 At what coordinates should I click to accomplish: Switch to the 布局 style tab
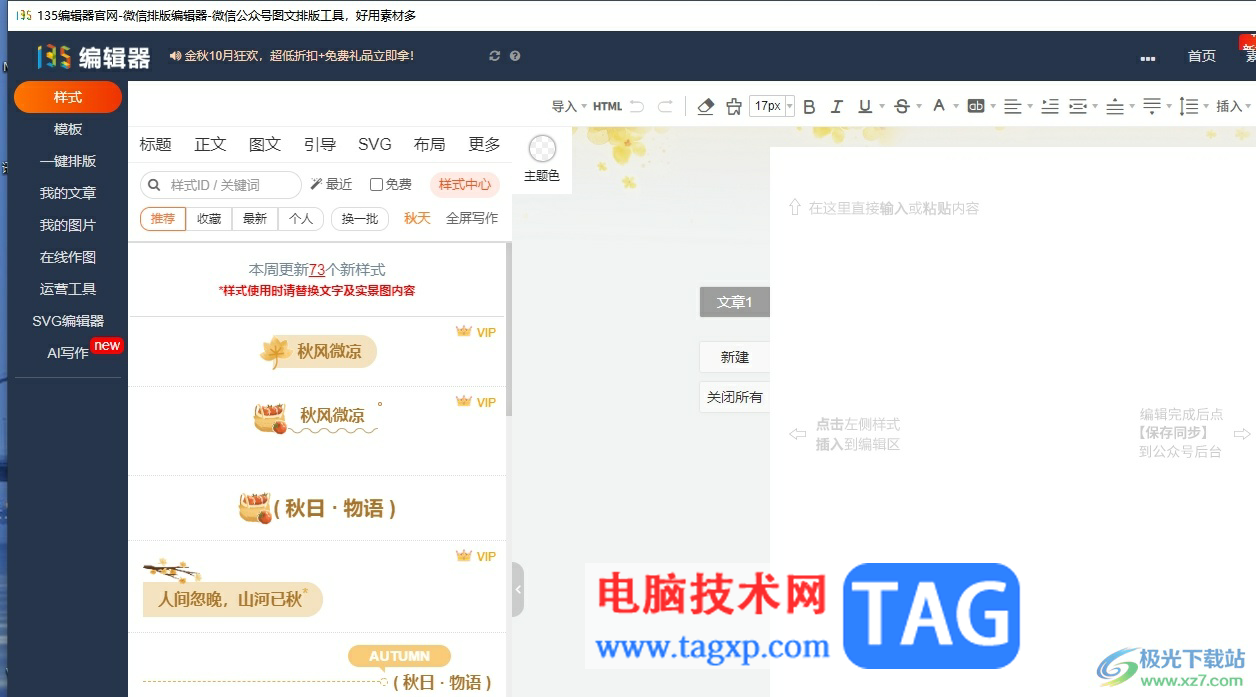tap(429, 144)
